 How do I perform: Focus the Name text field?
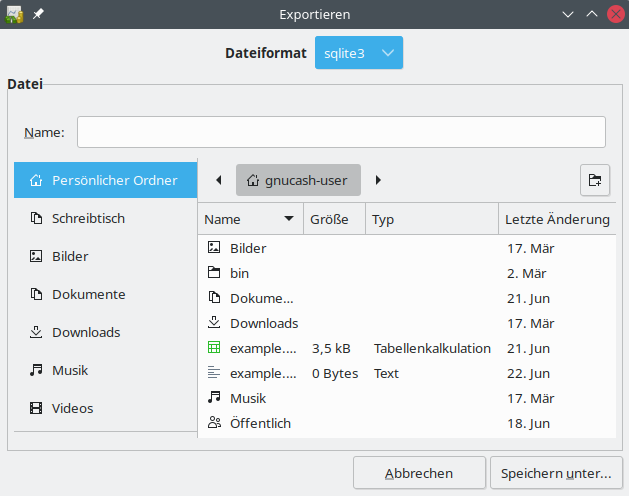(341, 132)
